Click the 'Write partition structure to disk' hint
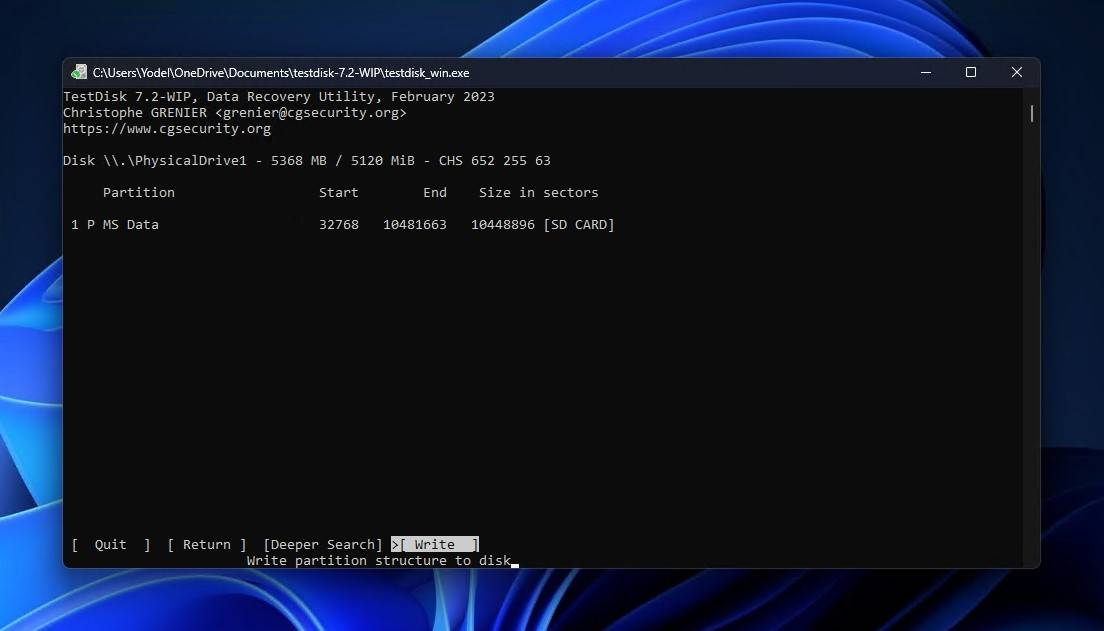This screenshot has width=1104, height=631. (x=379, y=561)
